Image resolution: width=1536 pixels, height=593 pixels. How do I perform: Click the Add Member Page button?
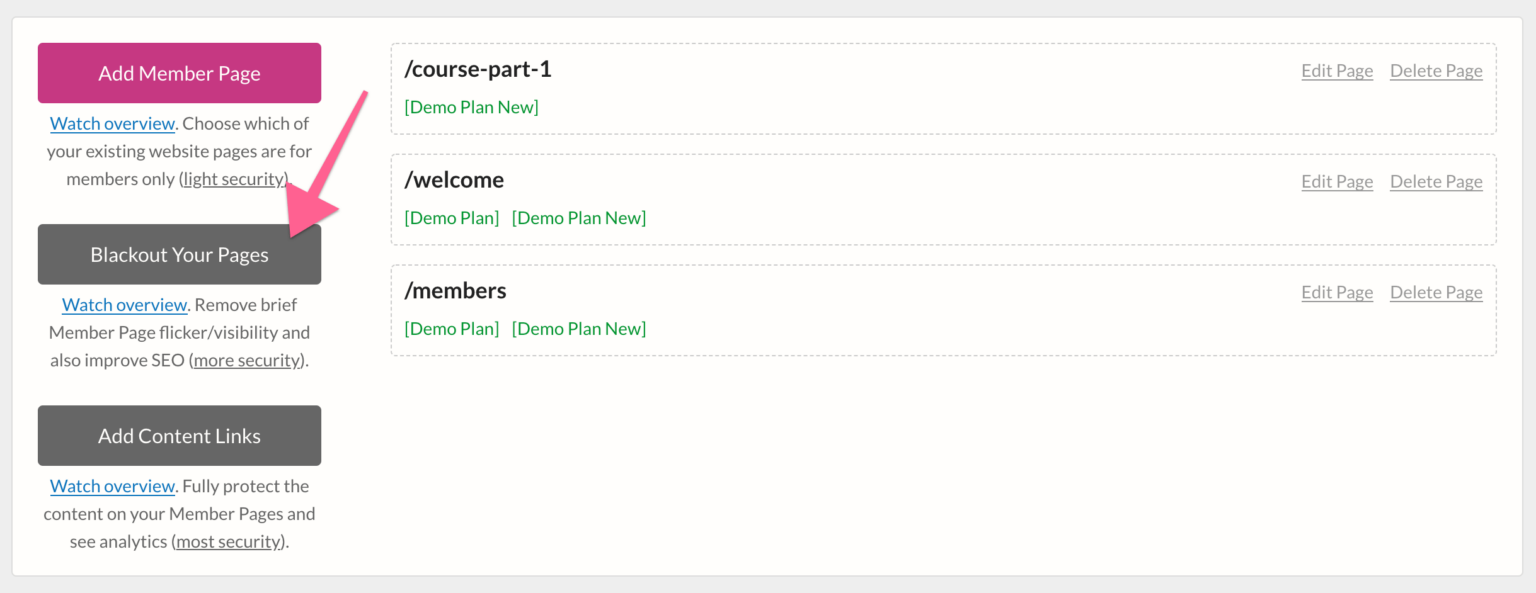click(x=178, y=72)
